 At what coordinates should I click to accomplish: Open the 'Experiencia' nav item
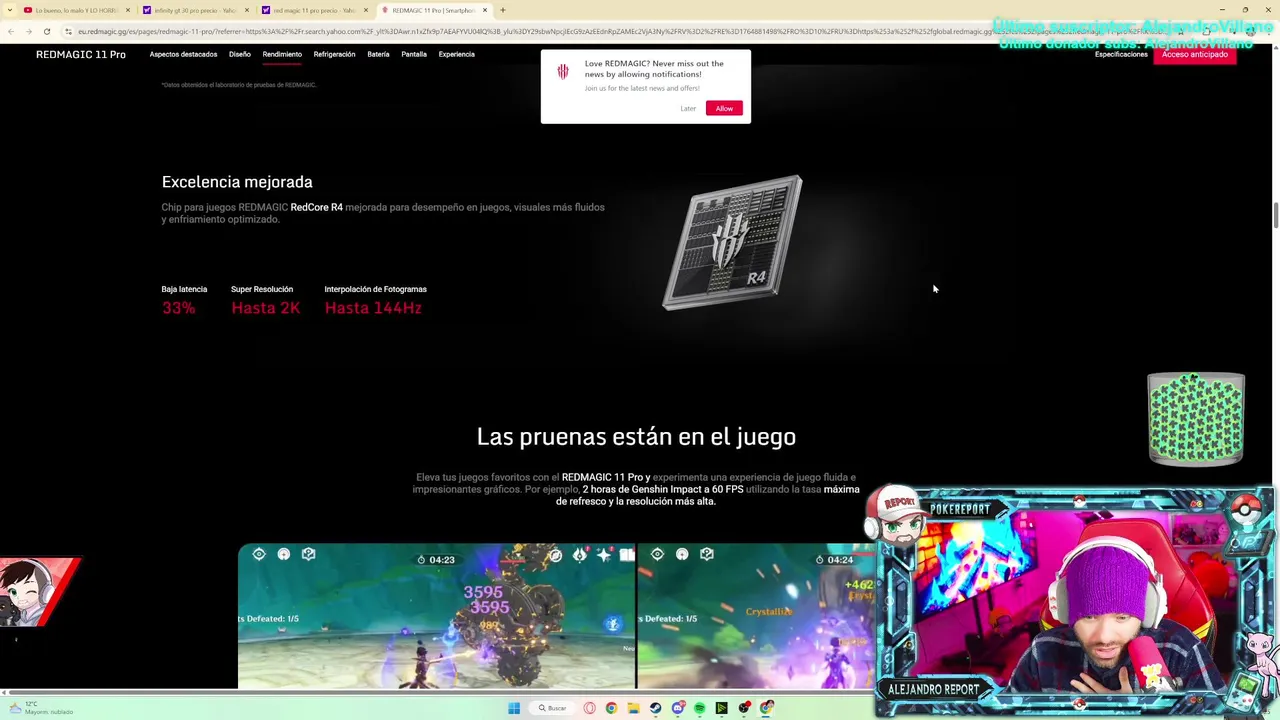tap(456, 54)
